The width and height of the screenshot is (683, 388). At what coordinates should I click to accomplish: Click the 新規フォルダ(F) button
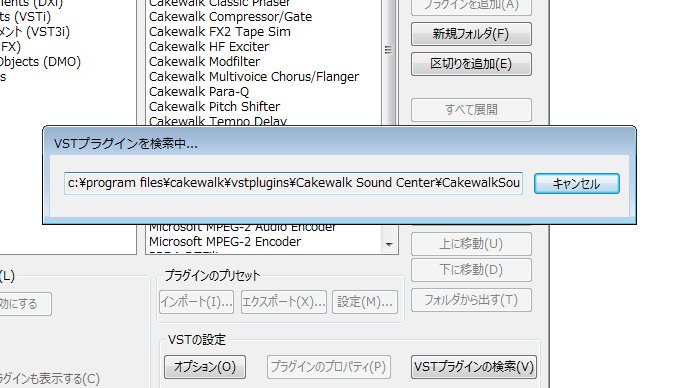click(471, 34)
